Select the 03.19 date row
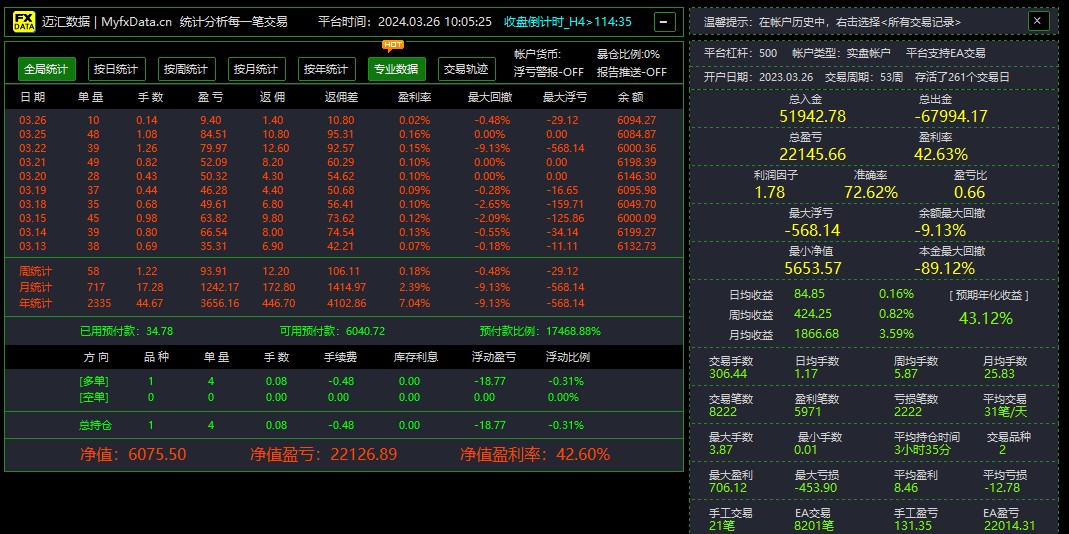 344,190
